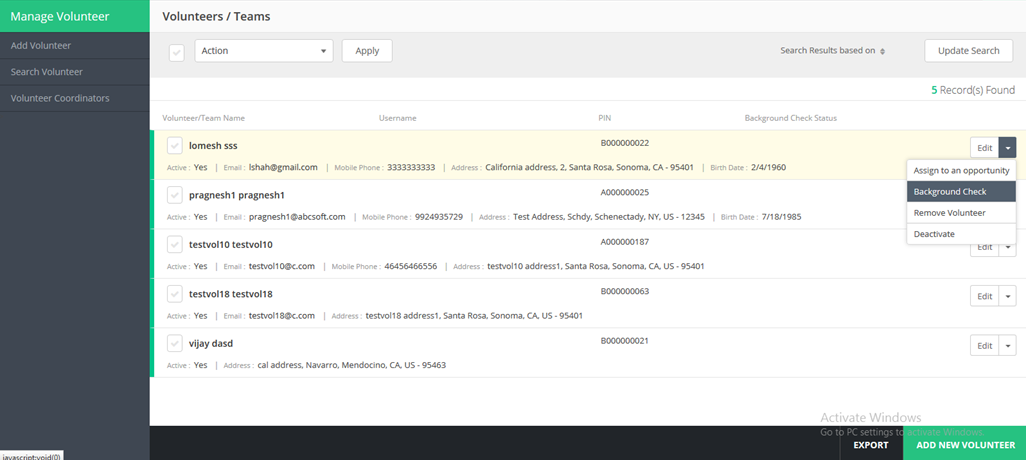Collapse the dropdown arrow beside lomesh sss Edit

(x=1008, y=148)
